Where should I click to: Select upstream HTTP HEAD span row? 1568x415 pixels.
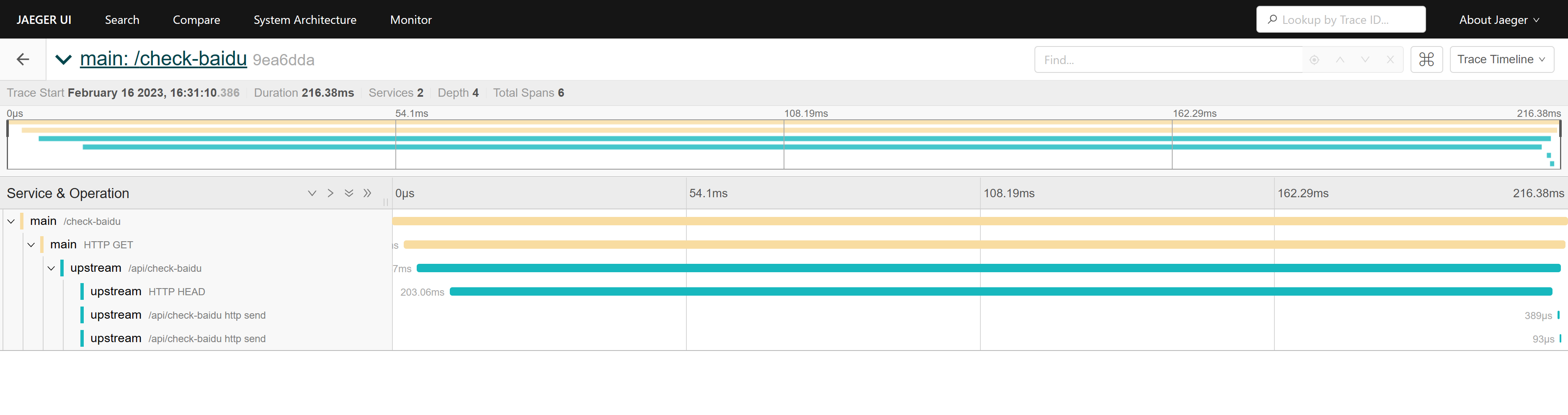point(148,291)
